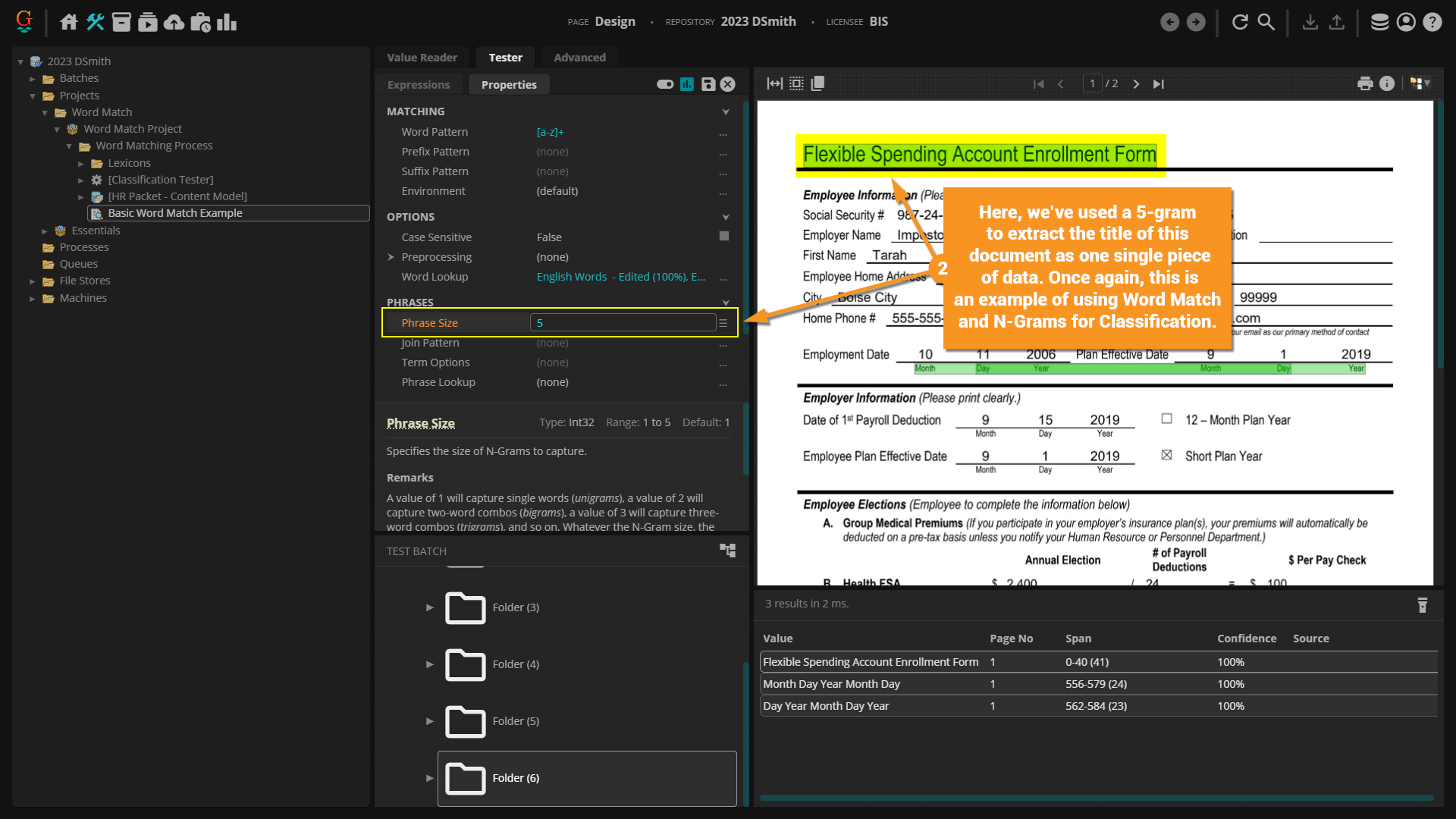
Task: Switch to the Value Reader tab
Action: [x=422, y=58]
